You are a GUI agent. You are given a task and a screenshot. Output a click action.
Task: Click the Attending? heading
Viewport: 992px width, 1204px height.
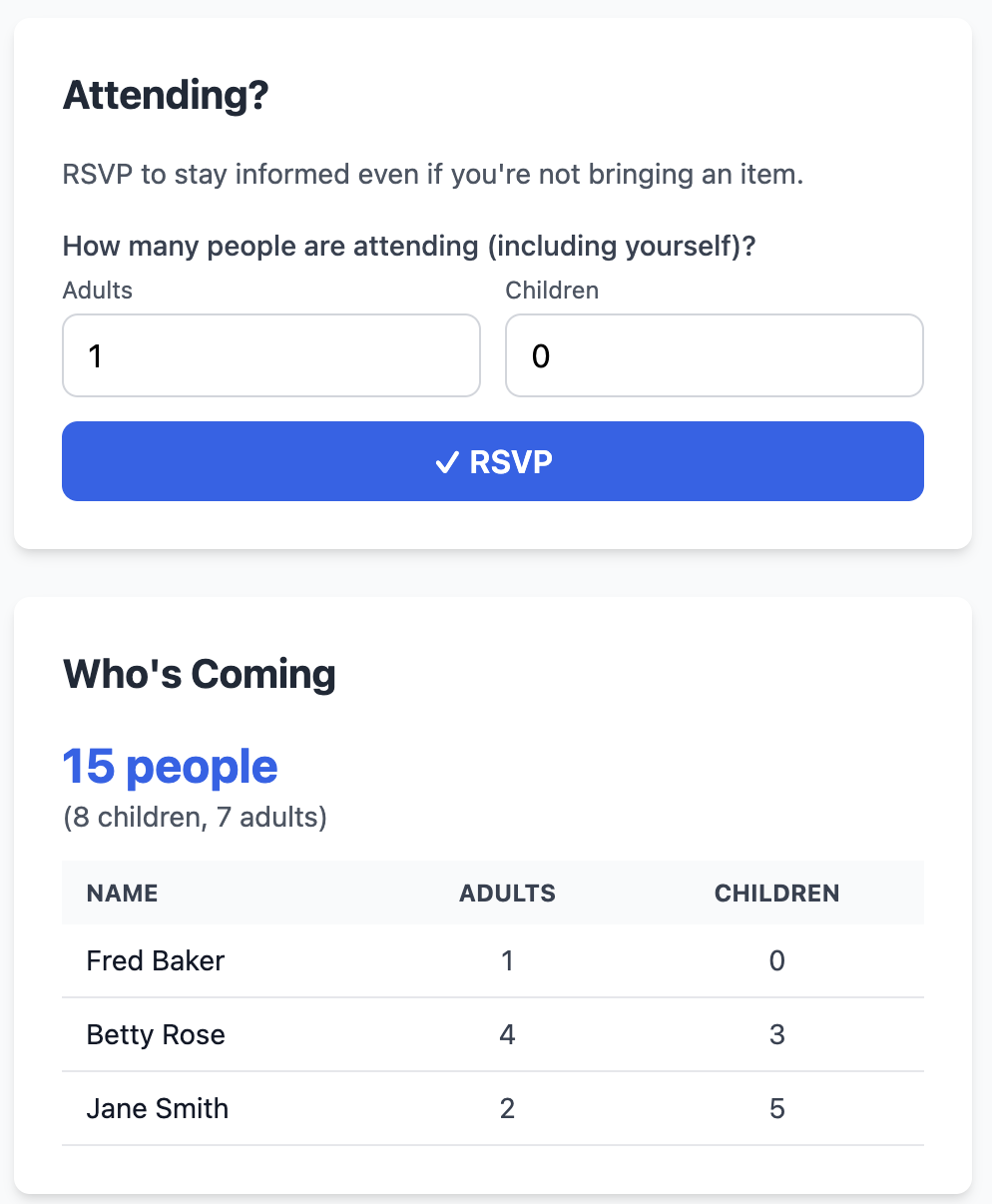(165, 95)
